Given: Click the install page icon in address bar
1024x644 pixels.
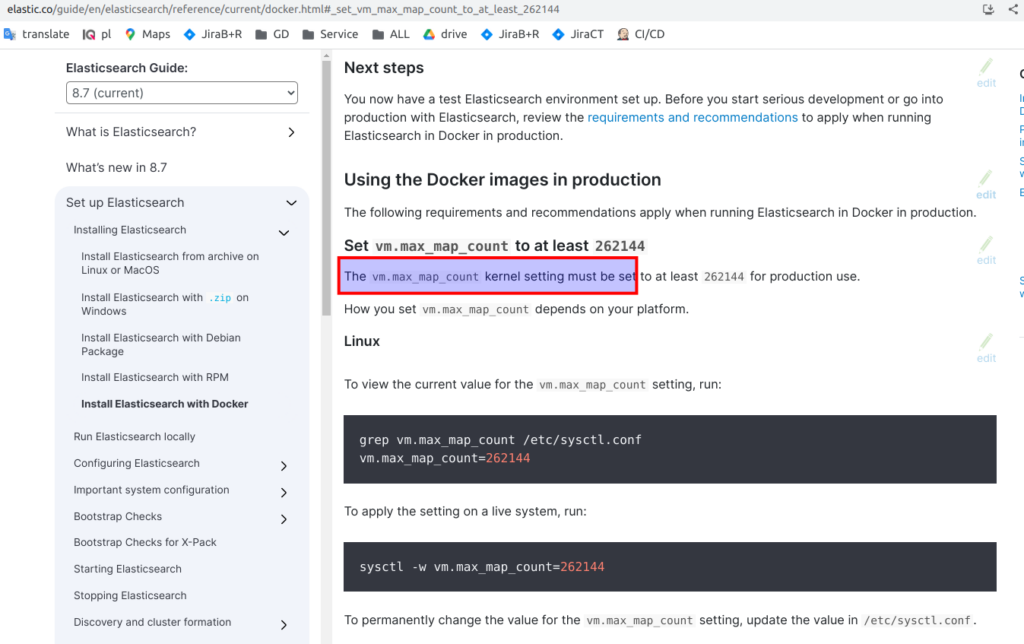Looking at the screenshot, I should pyautogui.click(x=988, y=9).
